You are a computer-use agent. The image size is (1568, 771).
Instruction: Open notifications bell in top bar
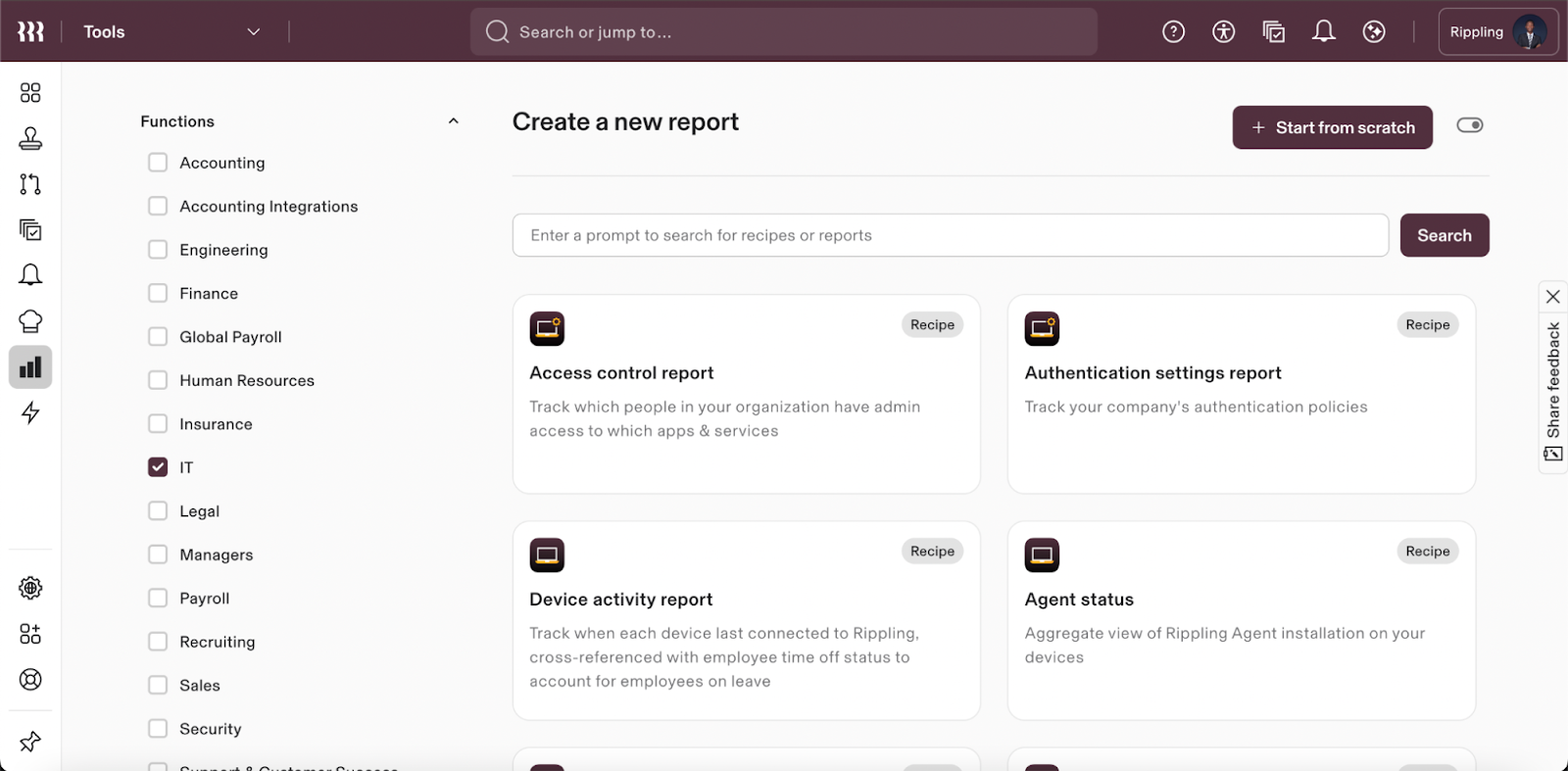[1323, 32]
